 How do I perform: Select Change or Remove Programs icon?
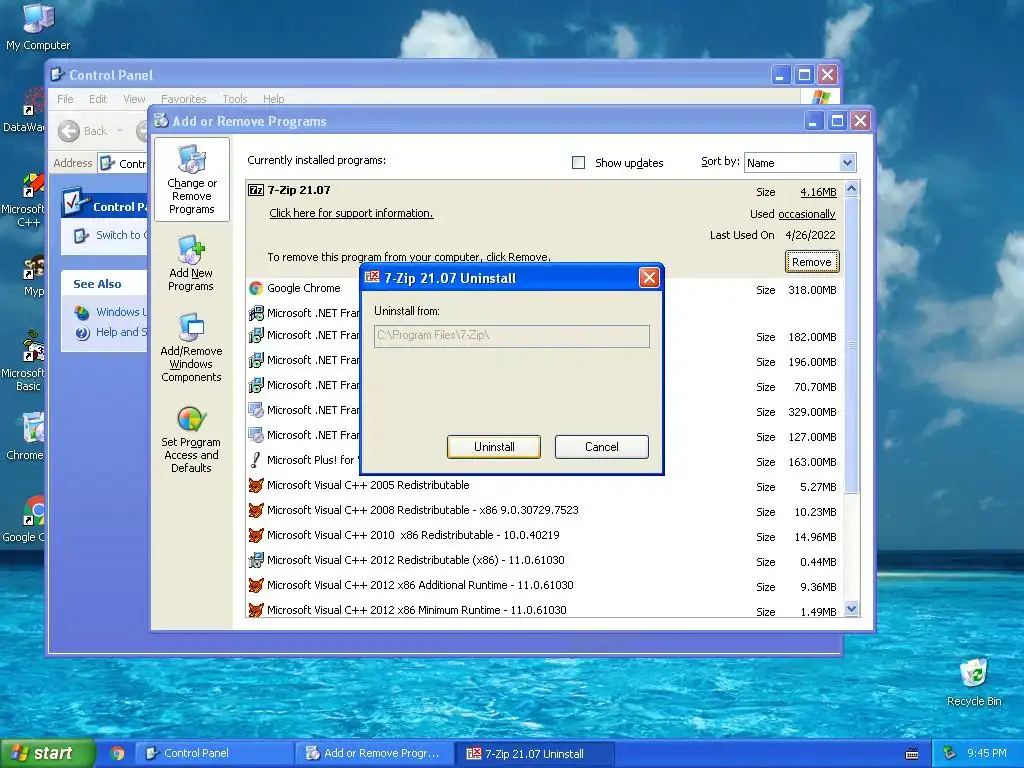coord(191,180)
